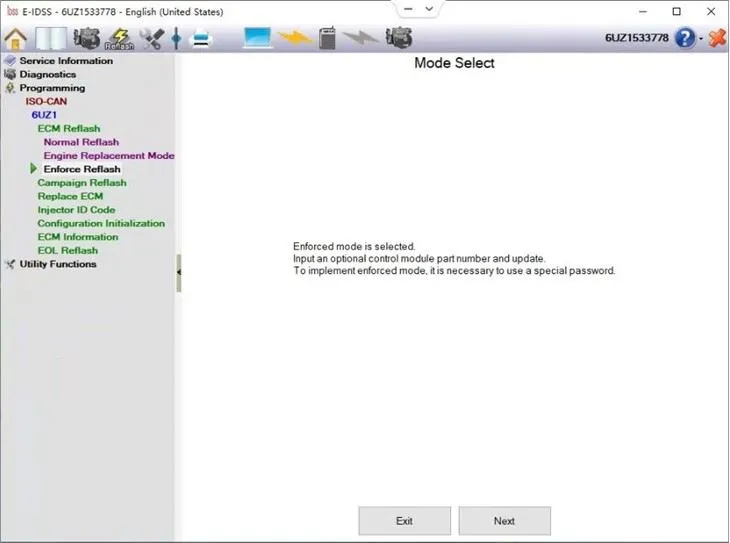Image resolution: width=730 pixels, height=543 pixels.
Task: Open the Reflash toolbar icon
Action: [120, 39]
